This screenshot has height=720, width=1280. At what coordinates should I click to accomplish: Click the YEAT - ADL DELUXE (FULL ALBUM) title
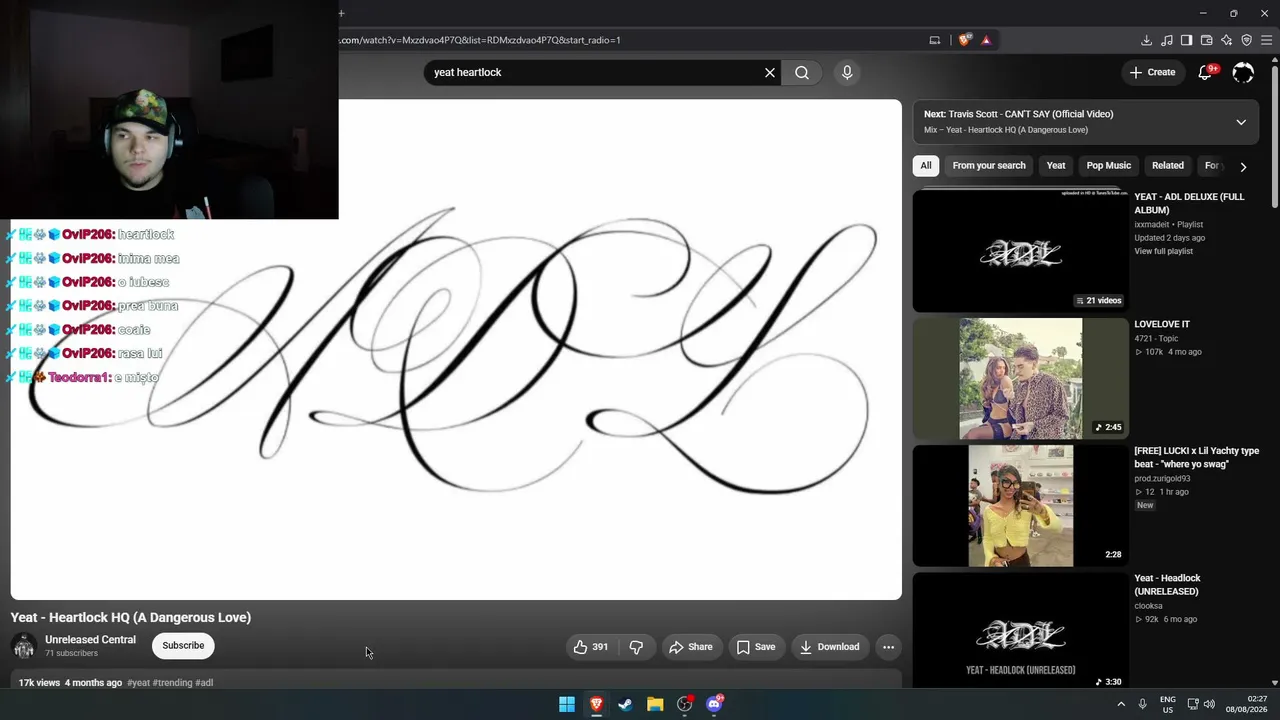click(x=1189, y=204)
